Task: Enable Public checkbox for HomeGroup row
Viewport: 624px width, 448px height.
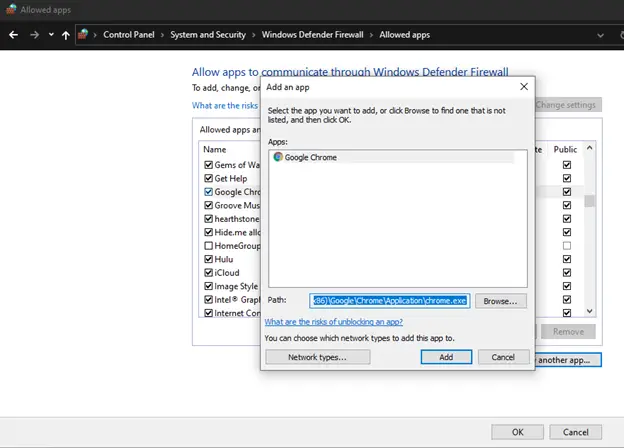Action: (x=567, y=245)
